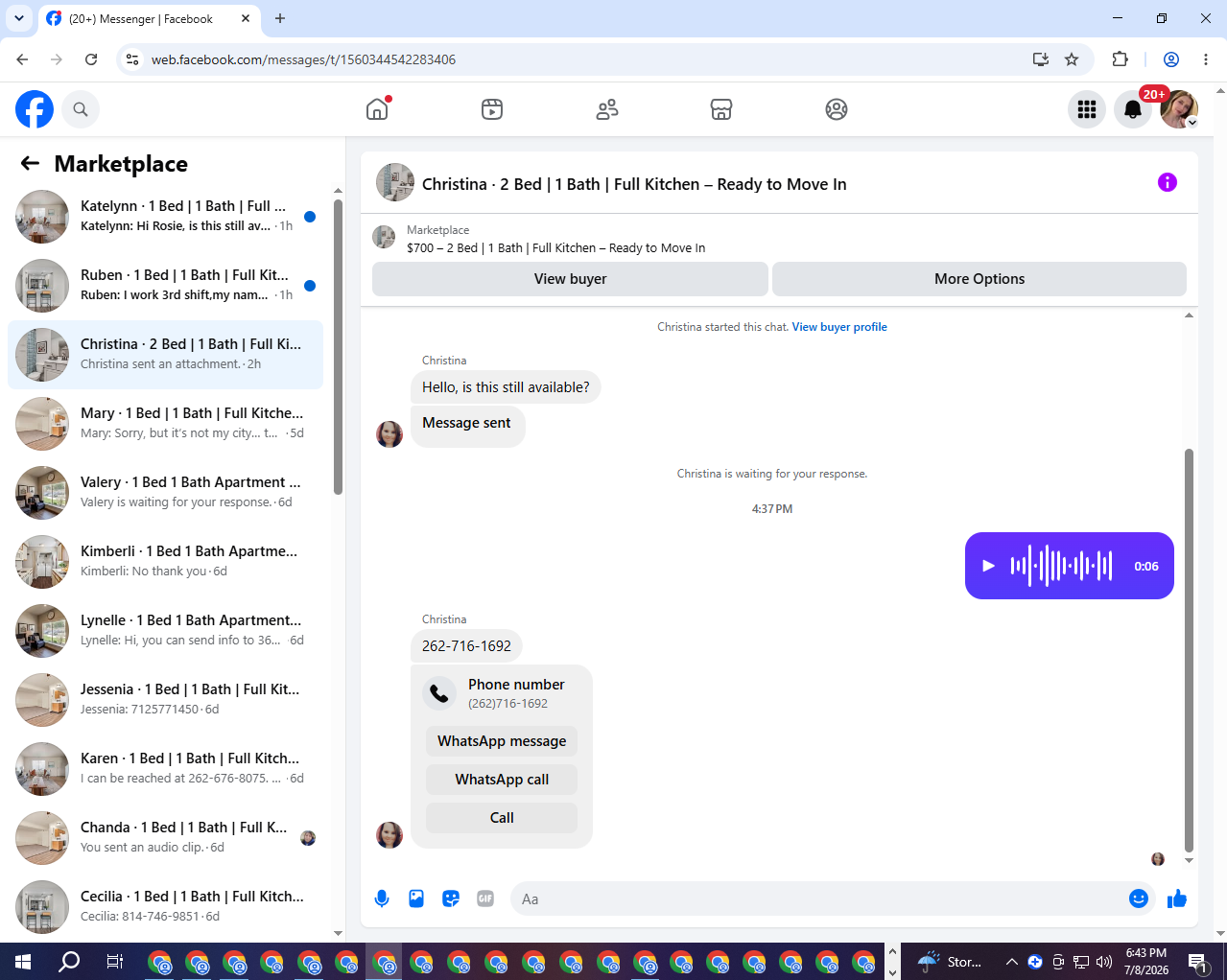Open the Groups icon
The image size is (1227, 980).
tap(837, 109)
